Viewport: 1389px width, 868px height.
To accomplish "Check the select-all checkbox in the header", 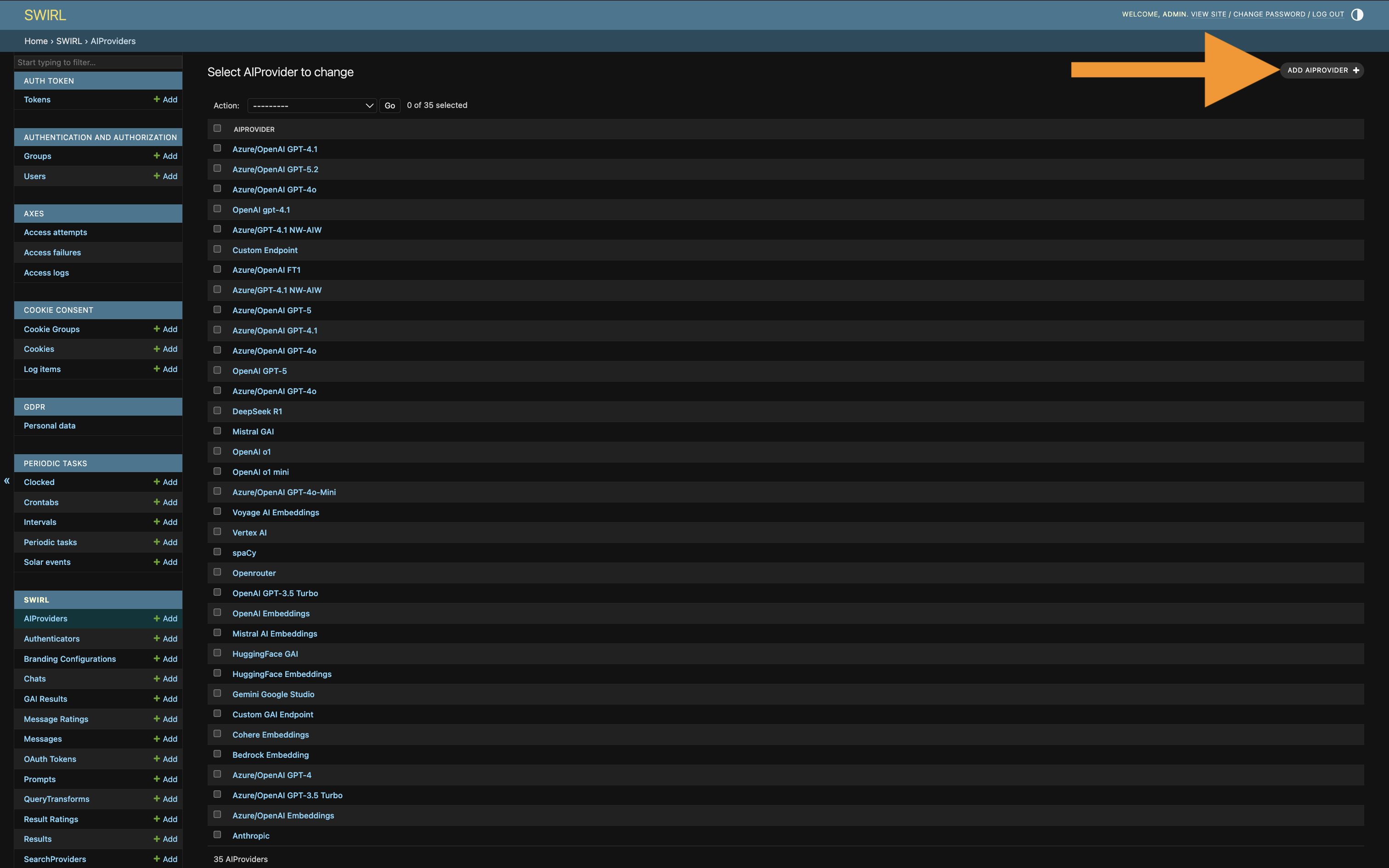I will pos(217,128).
